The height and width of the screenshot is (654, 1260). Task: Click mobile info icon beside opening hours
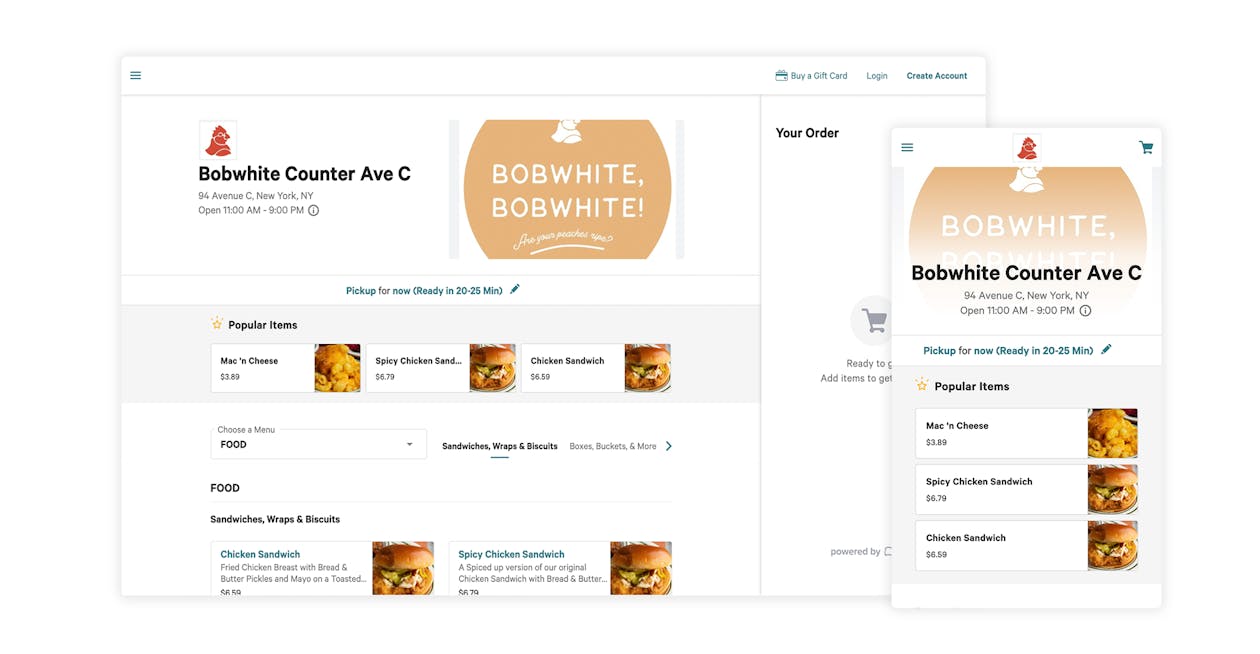click(1085, 310)
